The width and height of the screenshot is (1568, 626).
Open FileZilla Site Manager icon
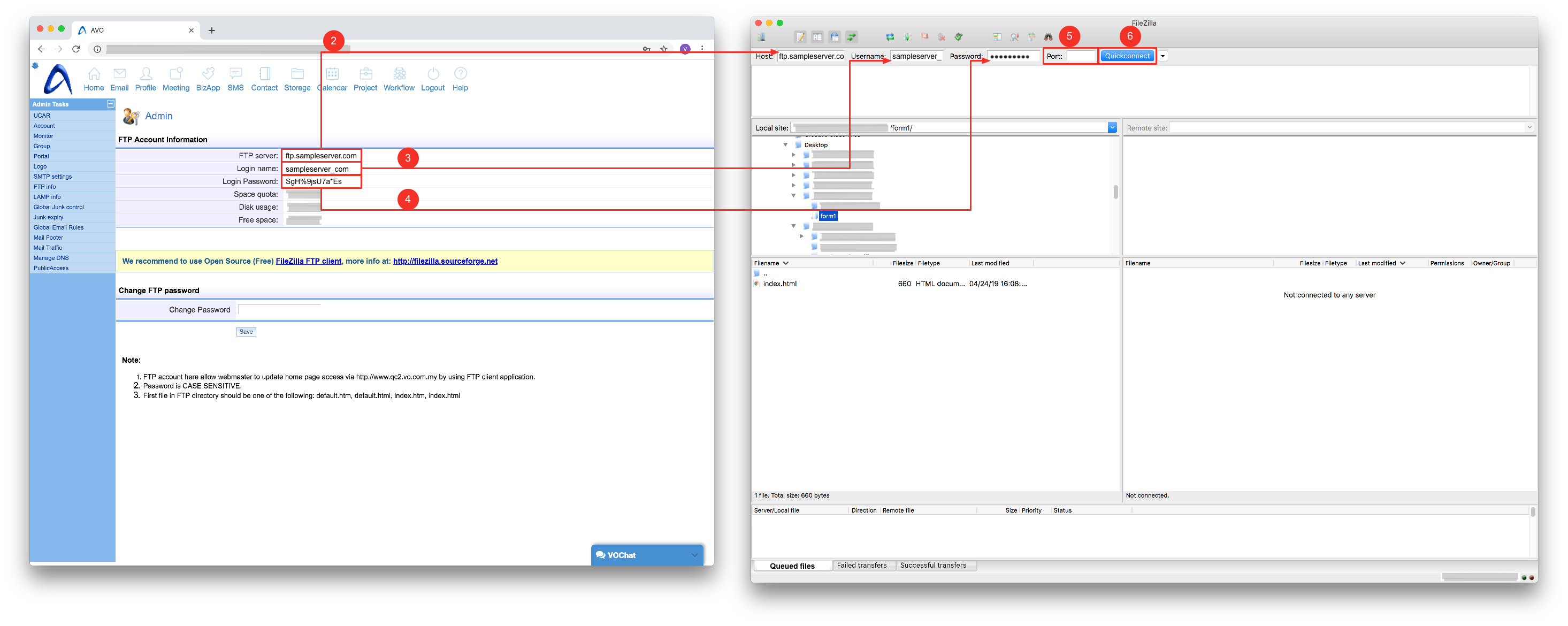pos(761,37)
